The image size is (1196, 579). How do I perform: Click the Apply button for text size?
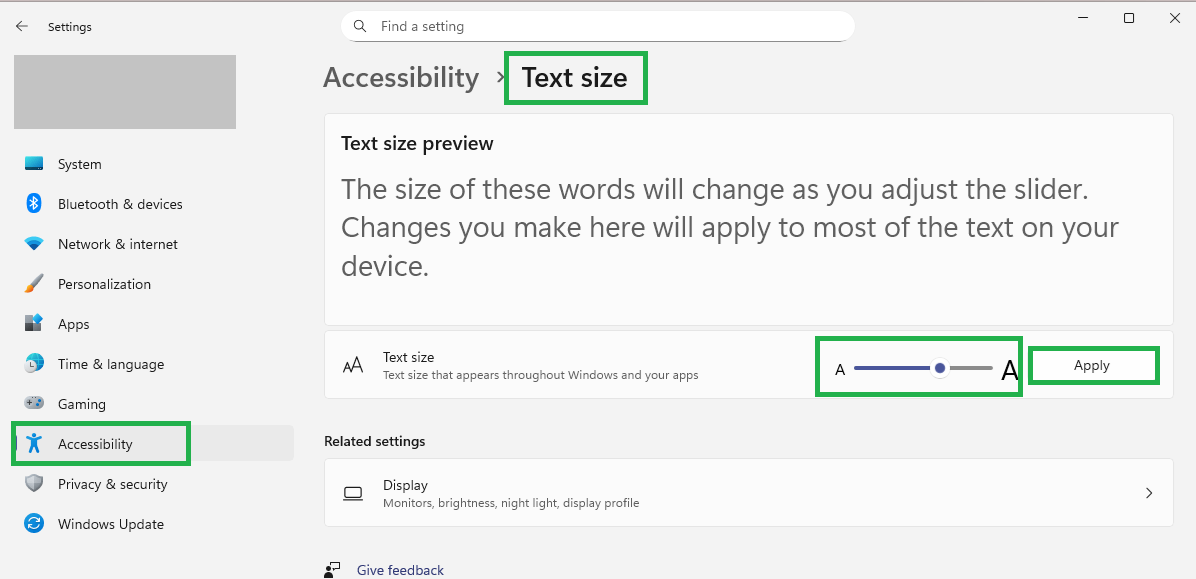tap(1092, 365)
